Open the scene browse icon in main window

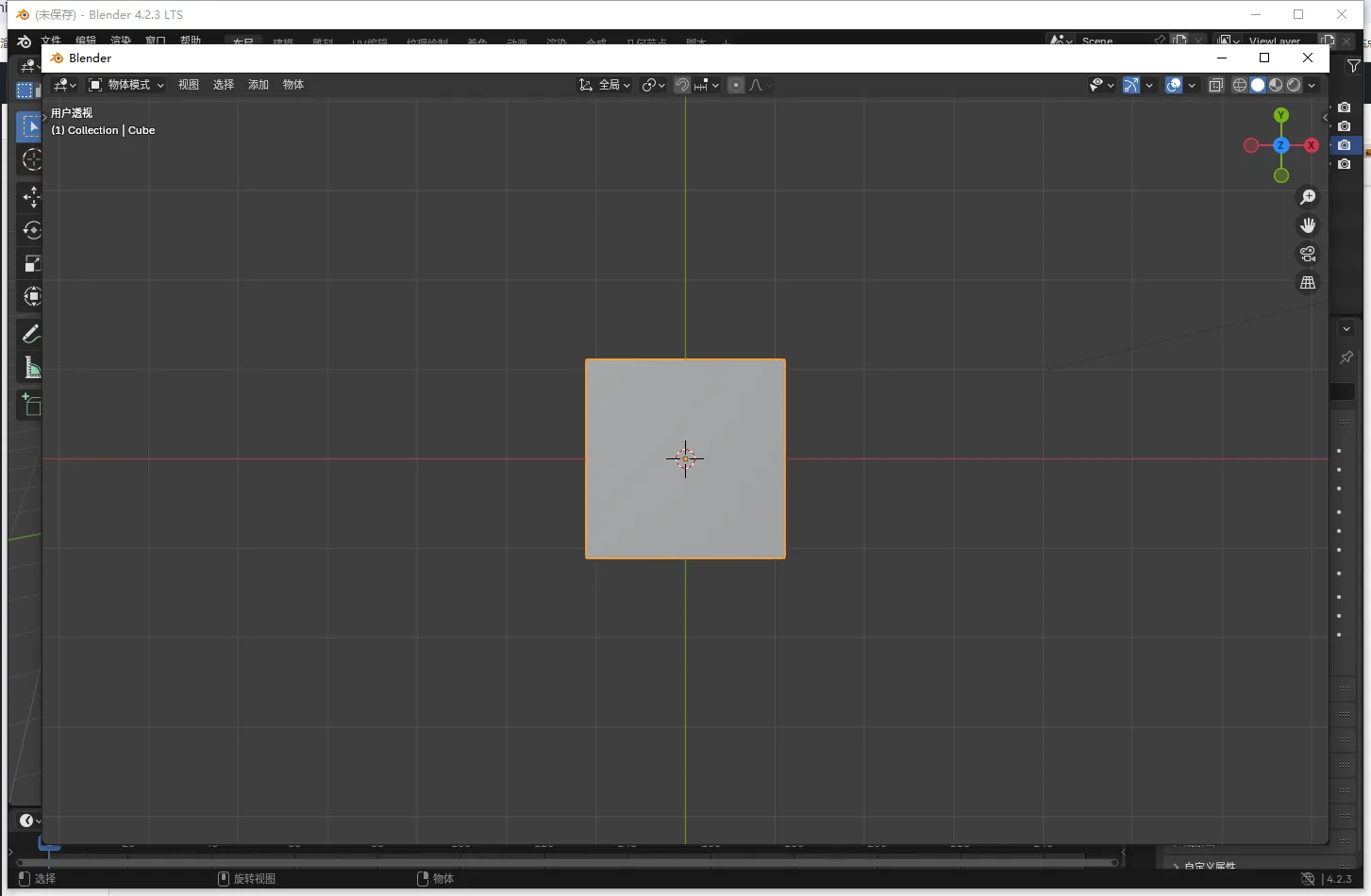point(1061,41)
